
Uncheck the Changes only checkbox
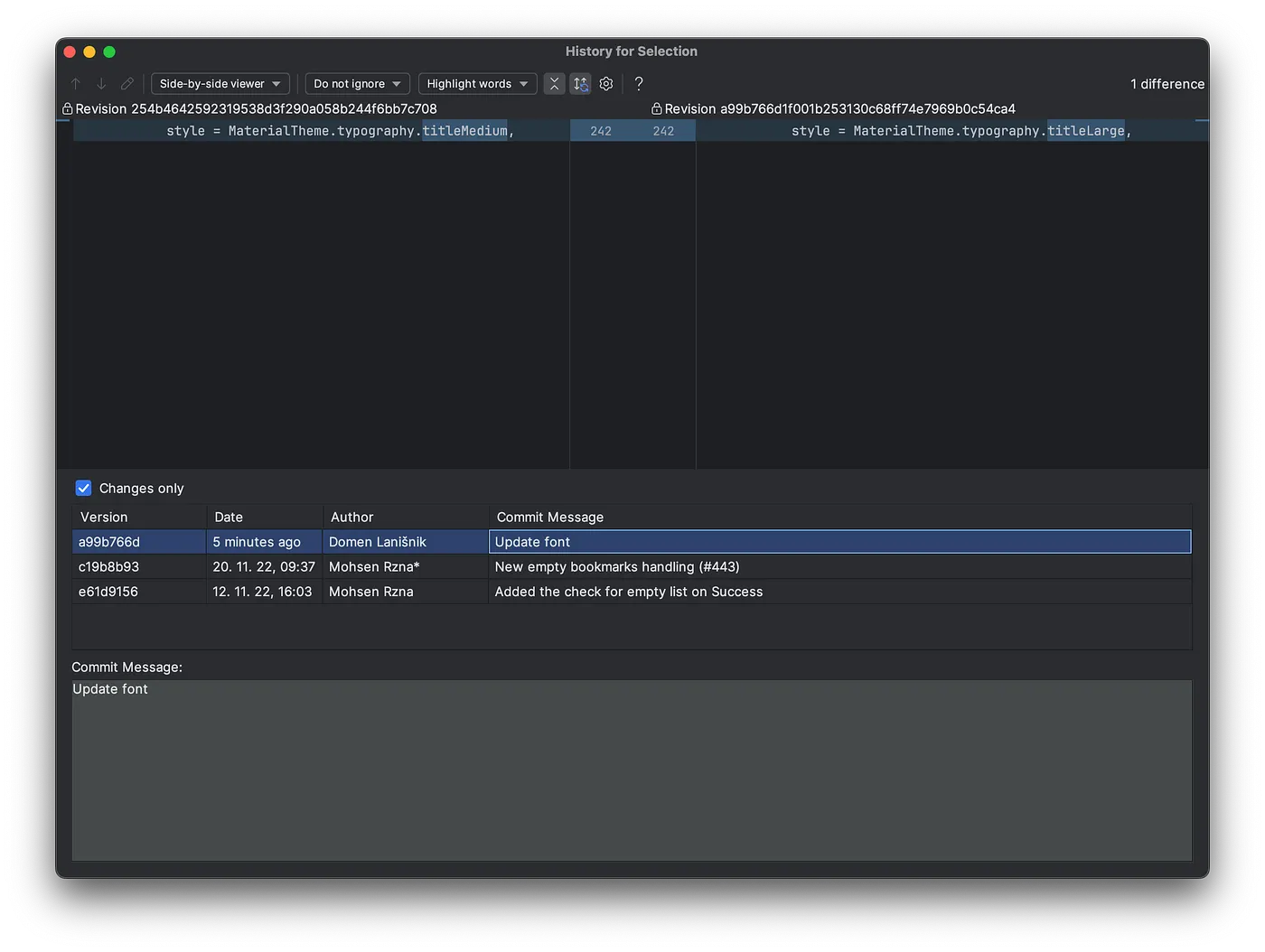pyautogui.click(x=84, y=489)
